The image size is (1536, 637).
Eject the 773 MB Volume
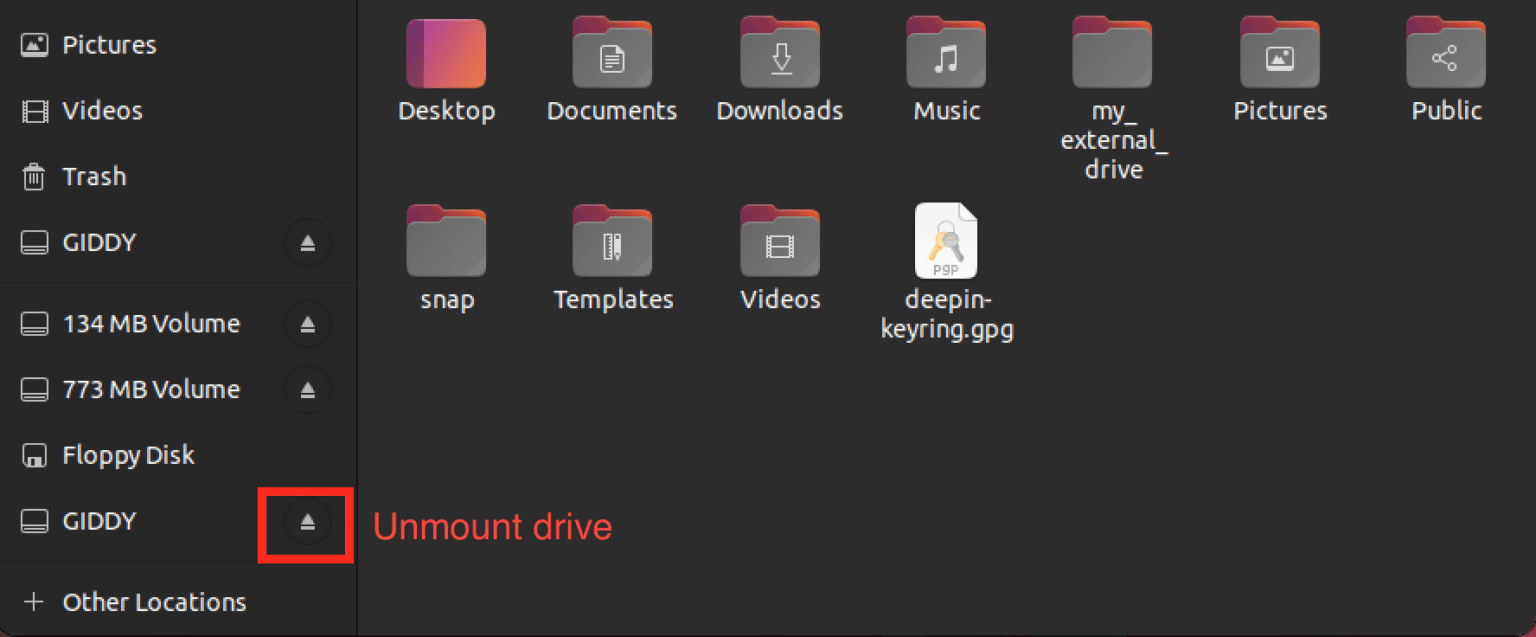click(x=307, y=390)
